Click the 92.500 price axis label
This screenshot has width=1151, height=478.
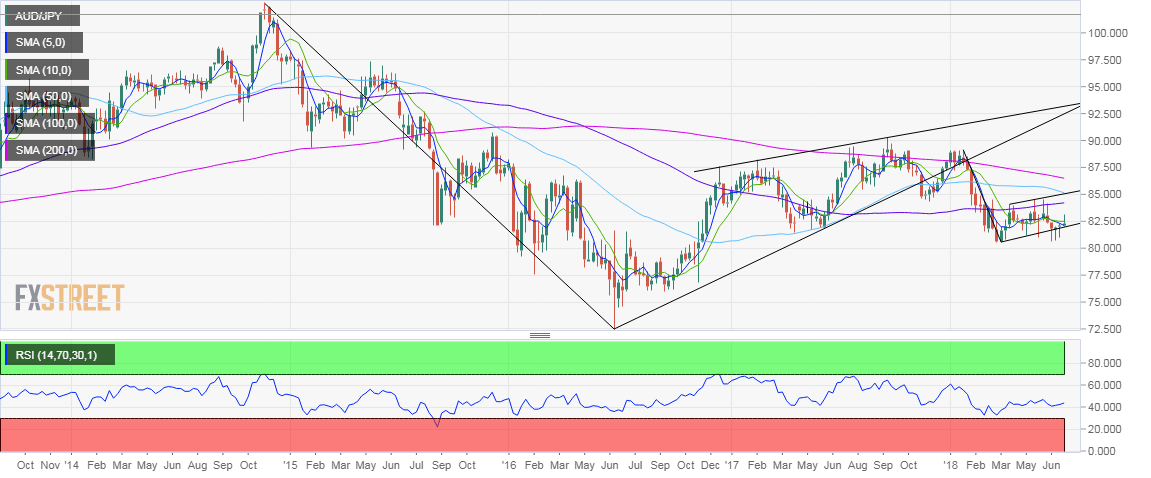(x=1107, y=114)
